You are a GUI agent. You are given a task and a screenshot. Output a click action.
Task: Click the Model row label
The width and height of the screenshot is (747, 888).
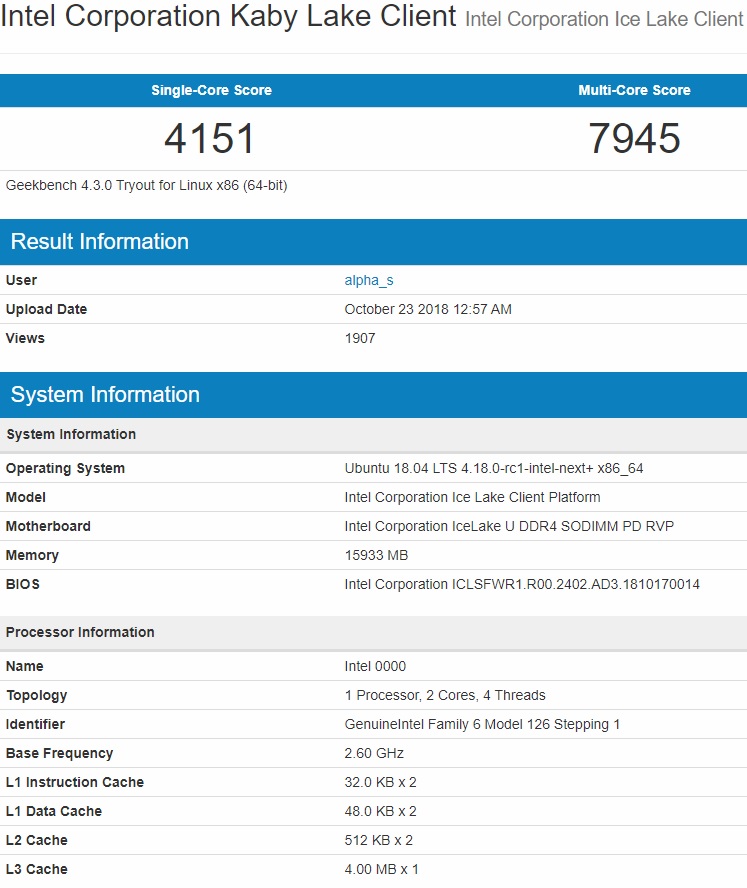(x=25, y=497)
